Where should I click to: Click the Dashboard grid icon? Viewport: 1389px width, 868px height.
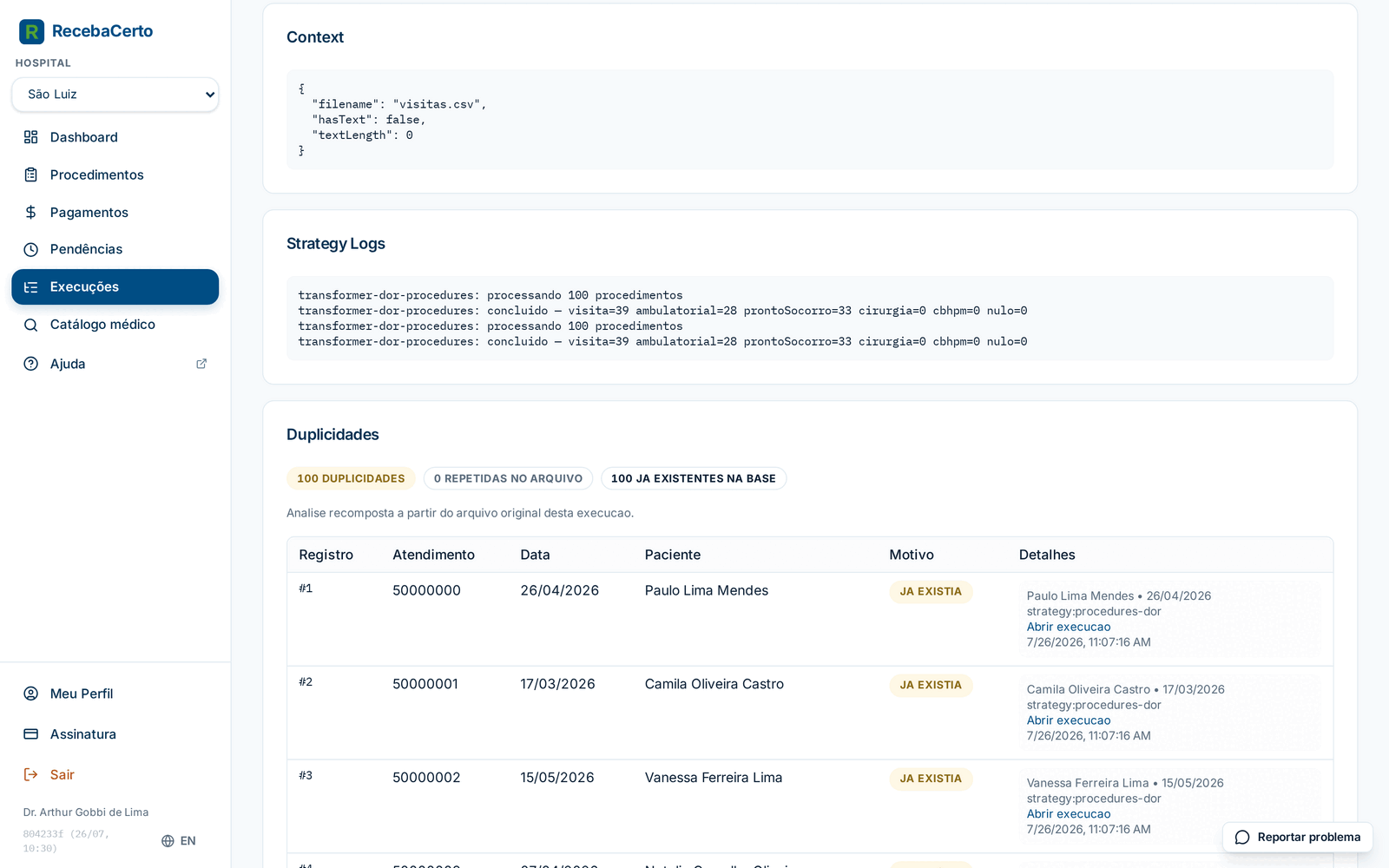[31, 137]
